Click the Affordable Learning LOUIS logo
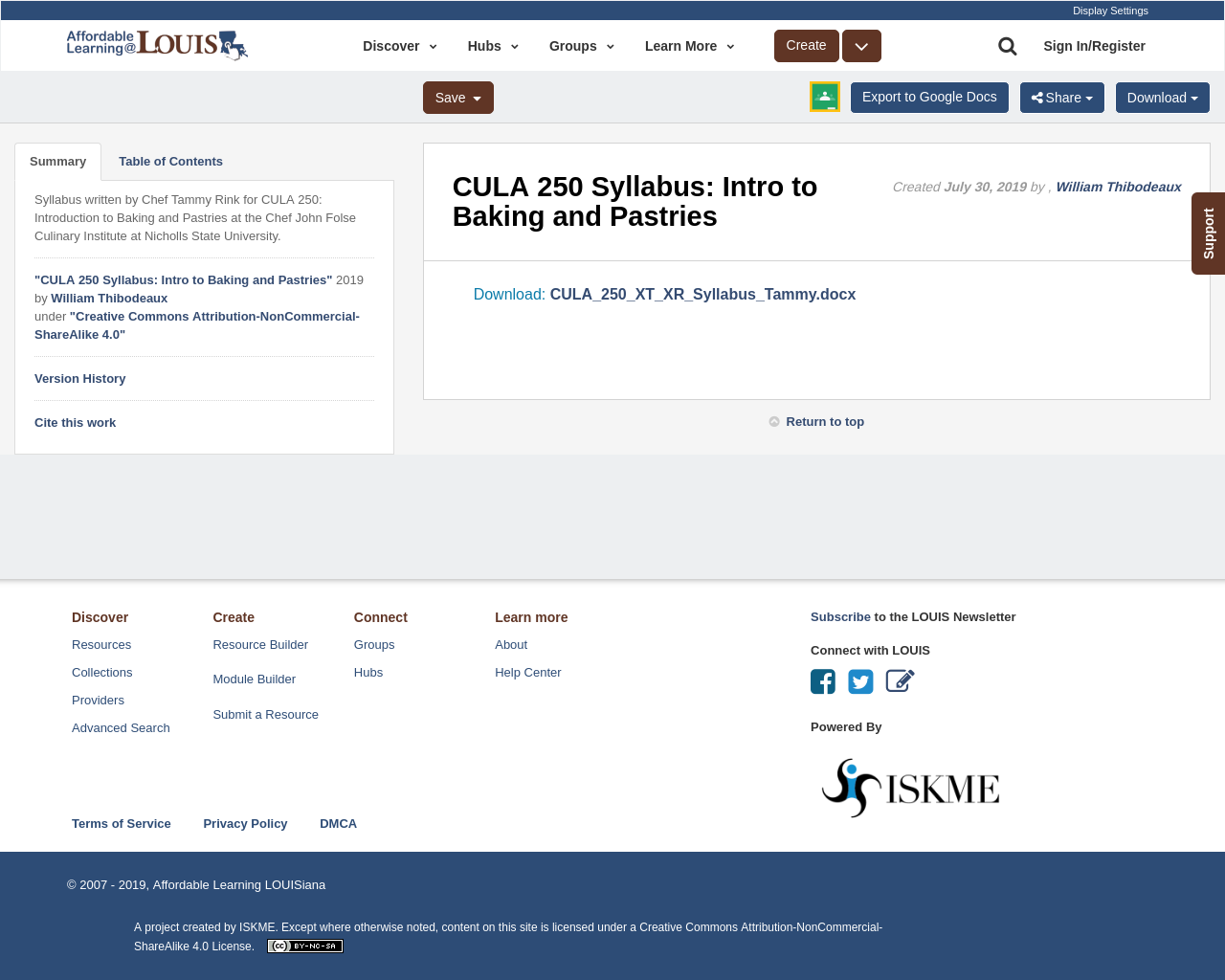Screen dimensions: 1225x980 point(157,44)
